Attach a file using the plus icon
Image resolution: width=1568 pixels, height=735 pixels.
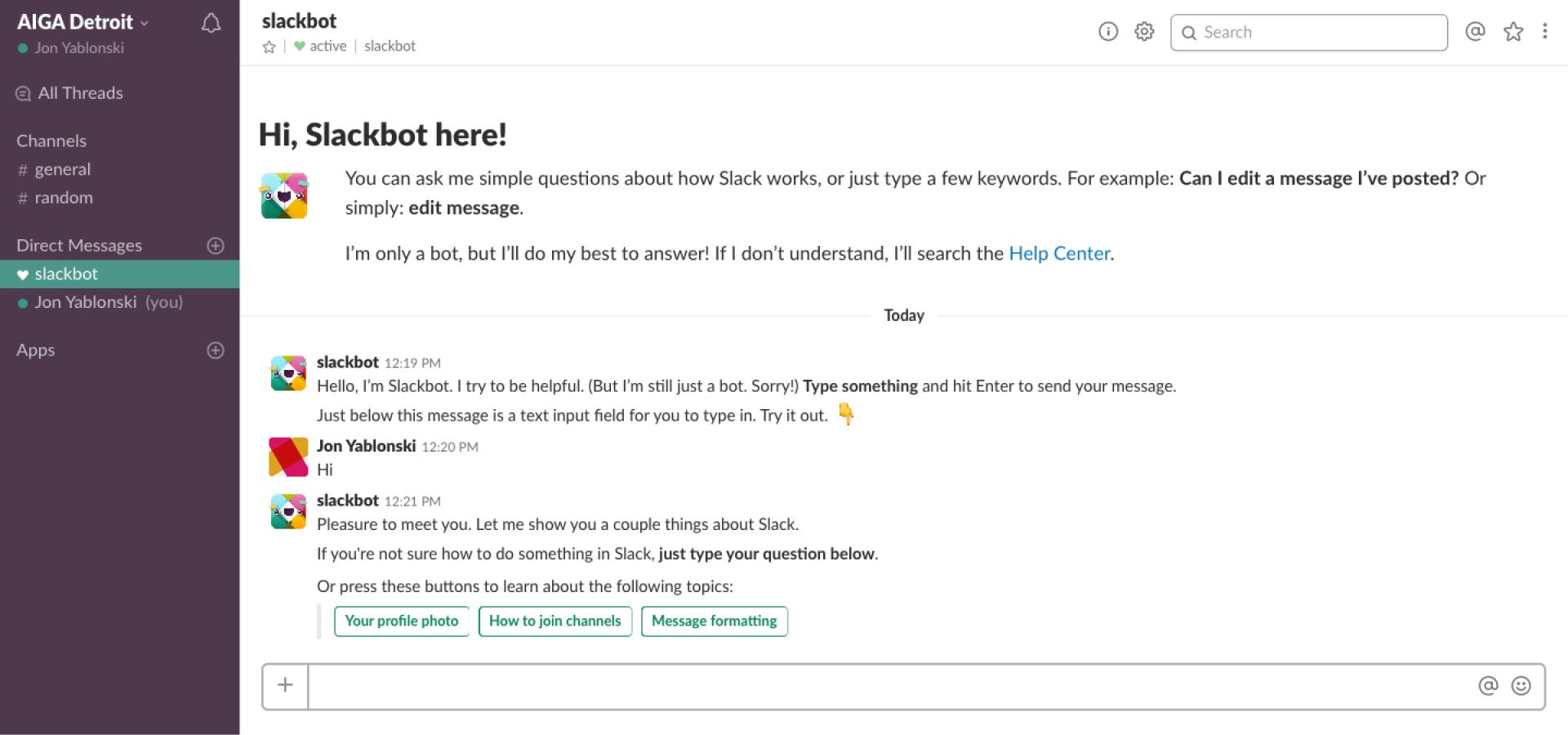[x=284, y=686]
